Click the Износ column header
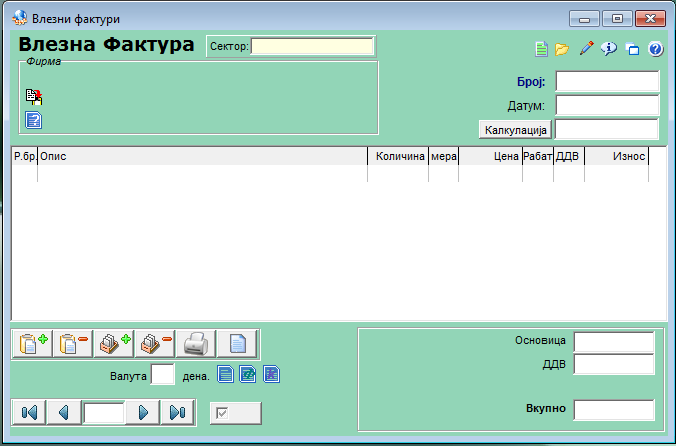Image resolution: width=676 pixels, height=446 pixels. pyautogui.click(x=617, y=156)
